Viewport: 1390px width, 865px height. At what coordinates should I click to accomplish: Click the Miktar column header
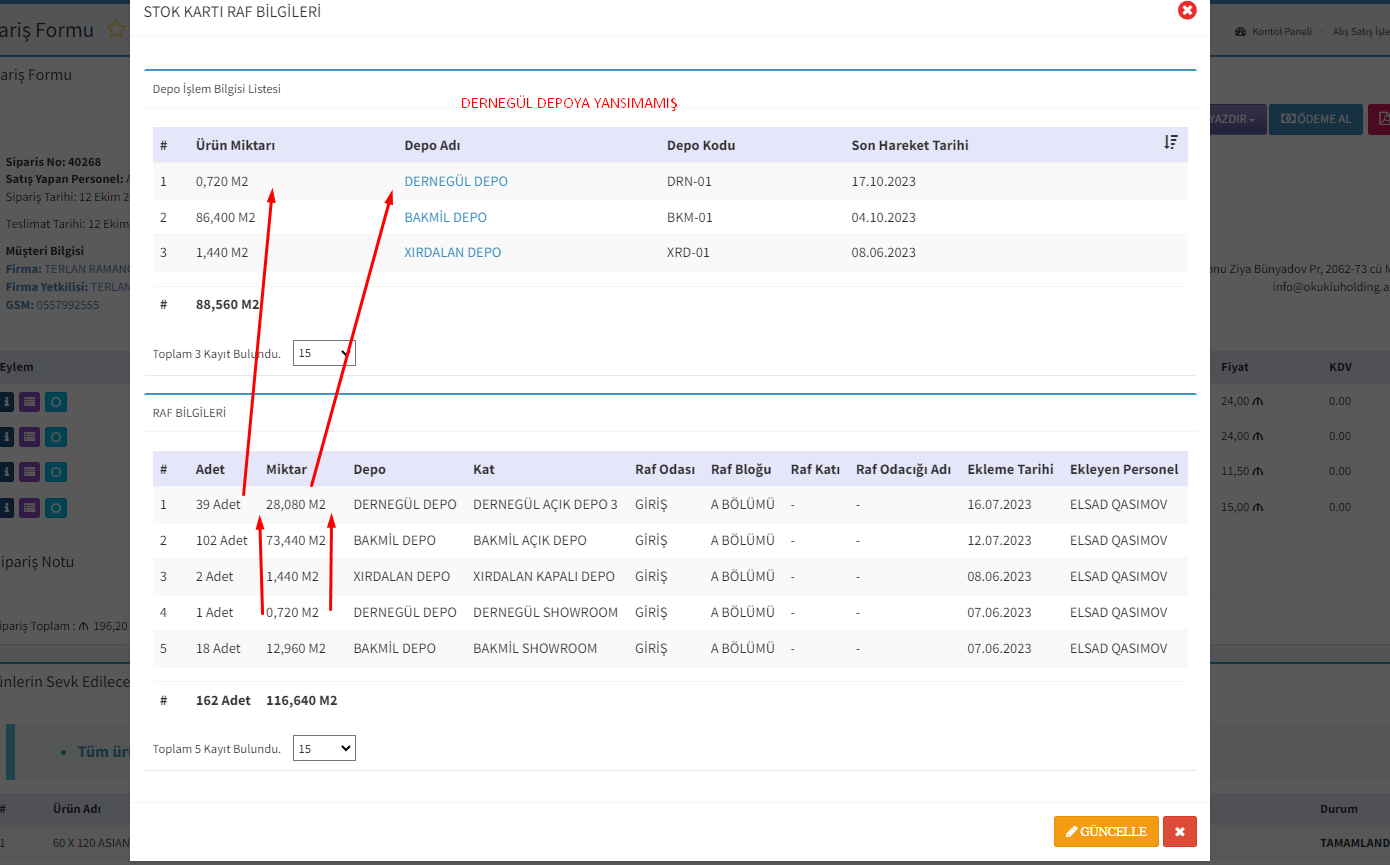[x=286, y=469]
